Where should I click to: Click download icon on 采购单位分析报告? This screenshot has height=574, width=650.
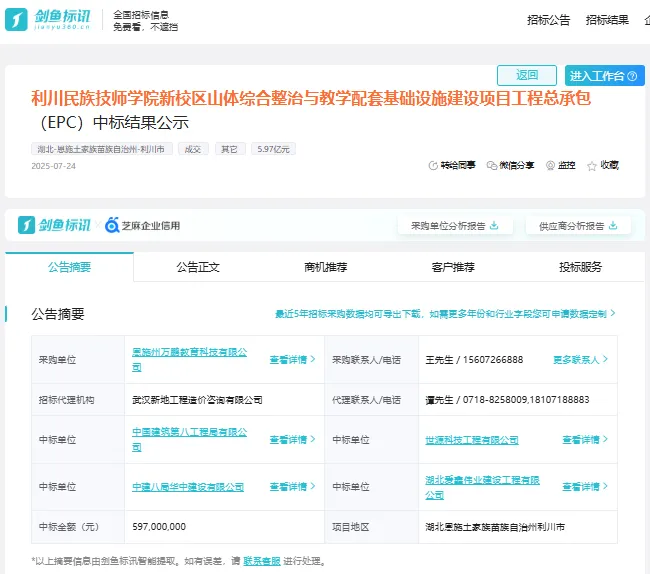[494, 225]
